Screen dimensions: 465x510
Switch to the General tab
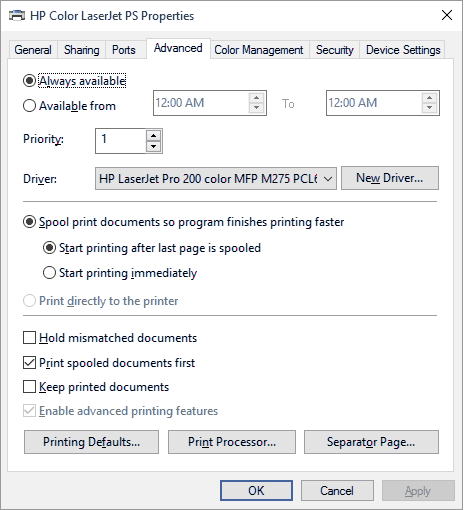(x=33, y=50)
